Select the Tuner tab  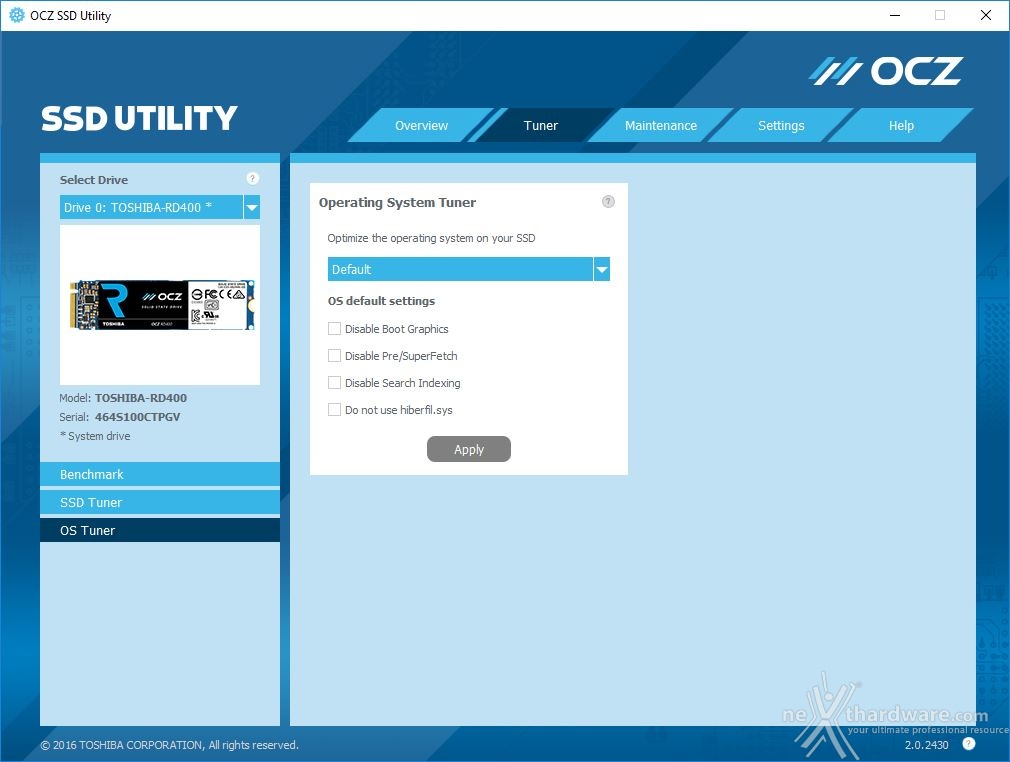coord(541,126)
